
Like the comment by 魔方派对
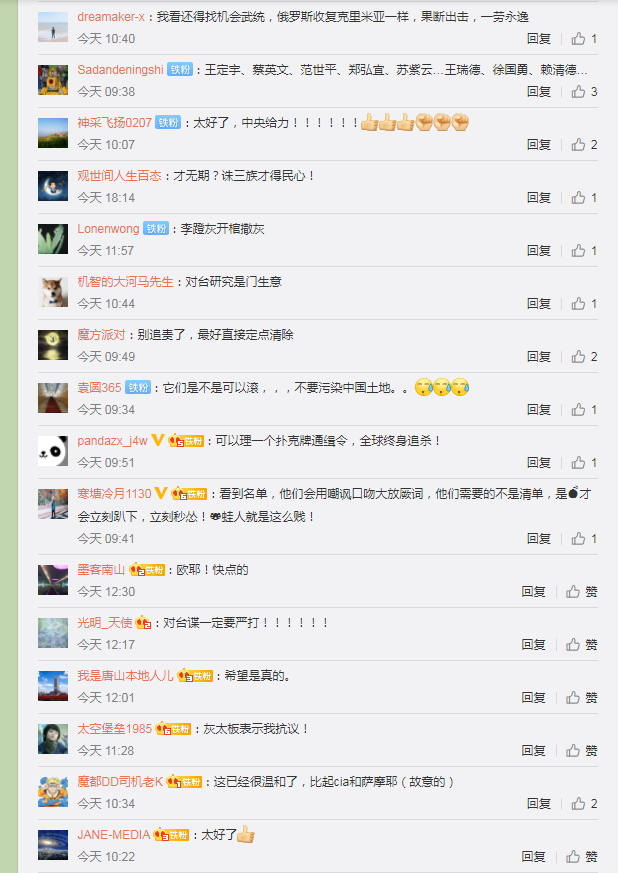pyautogui.click(x=583, y=356)
